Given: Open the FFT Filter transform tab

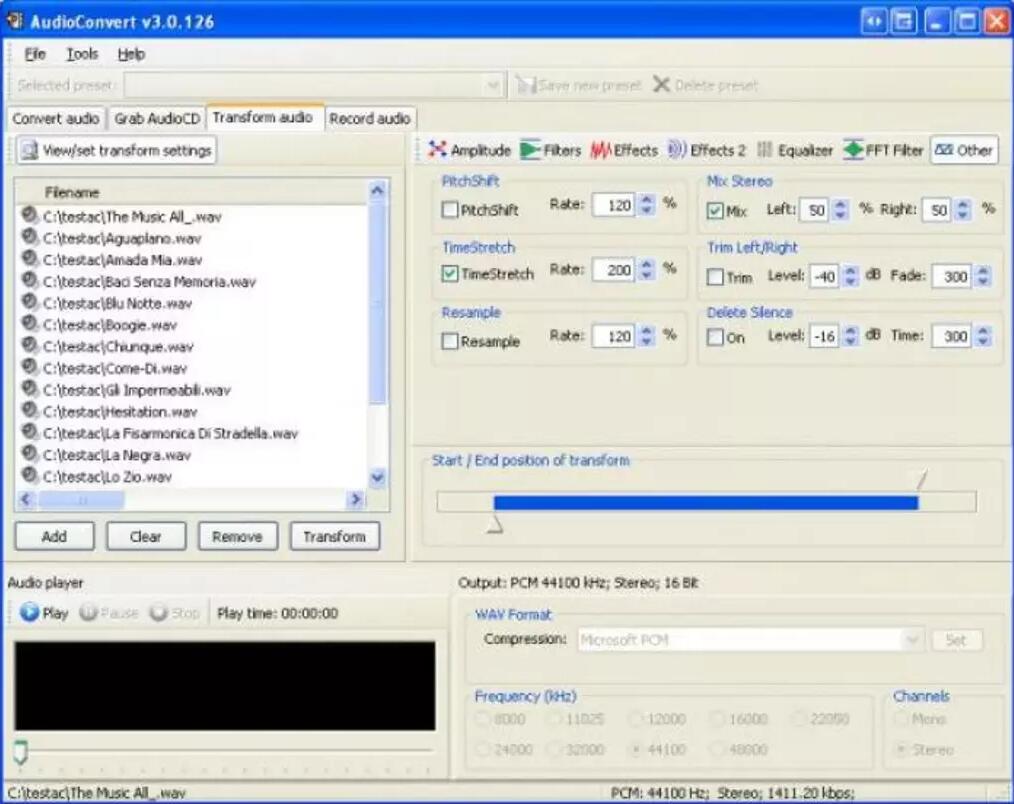Looking at the screenshot, I should (883, 150).
